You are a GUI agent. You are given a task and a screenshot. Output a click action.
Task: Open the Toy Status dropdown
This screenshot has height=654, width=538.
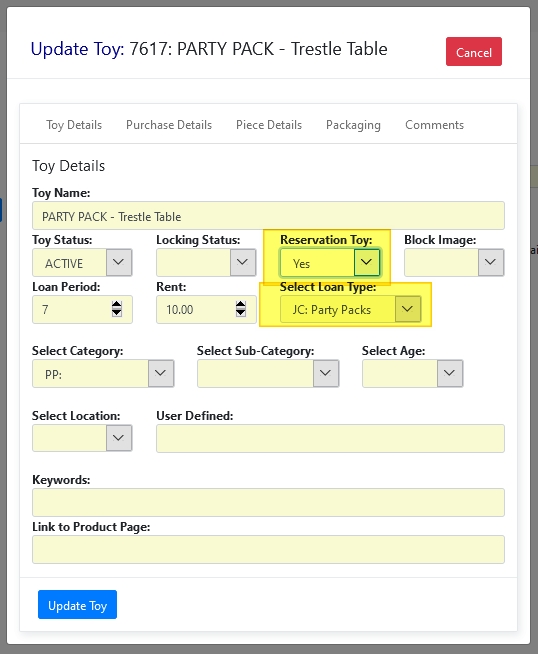click(x=82, y=262)
